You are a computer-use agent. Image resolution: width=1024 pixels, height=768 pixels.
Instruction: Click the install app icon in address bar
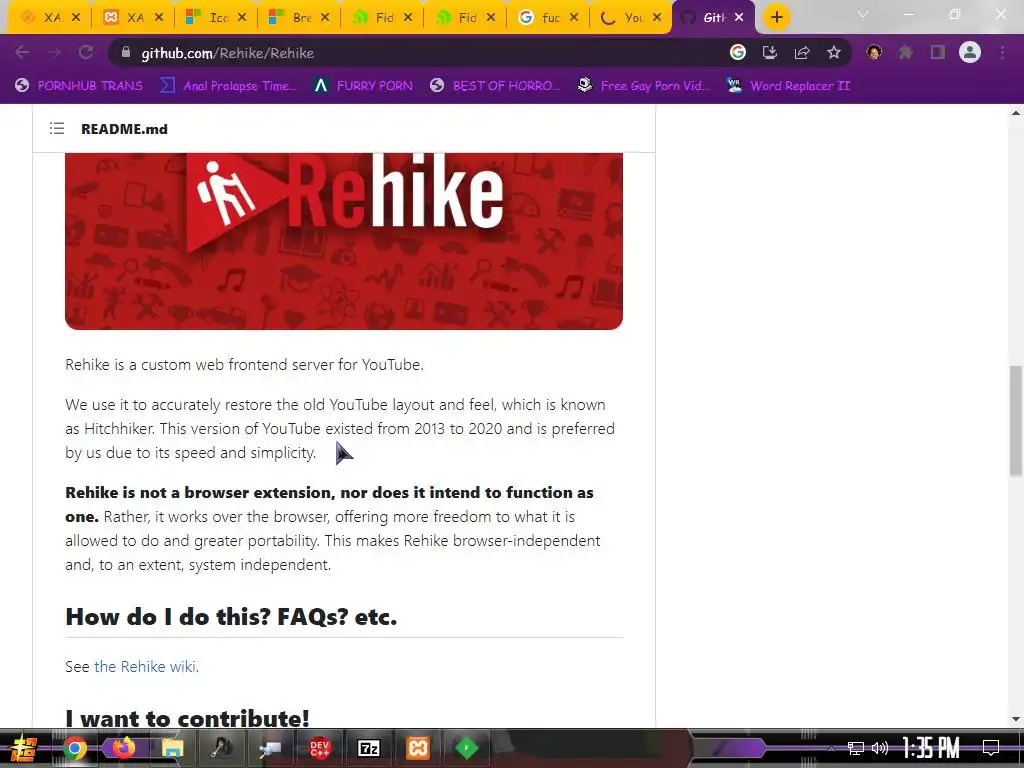click(x=770, y=53)
